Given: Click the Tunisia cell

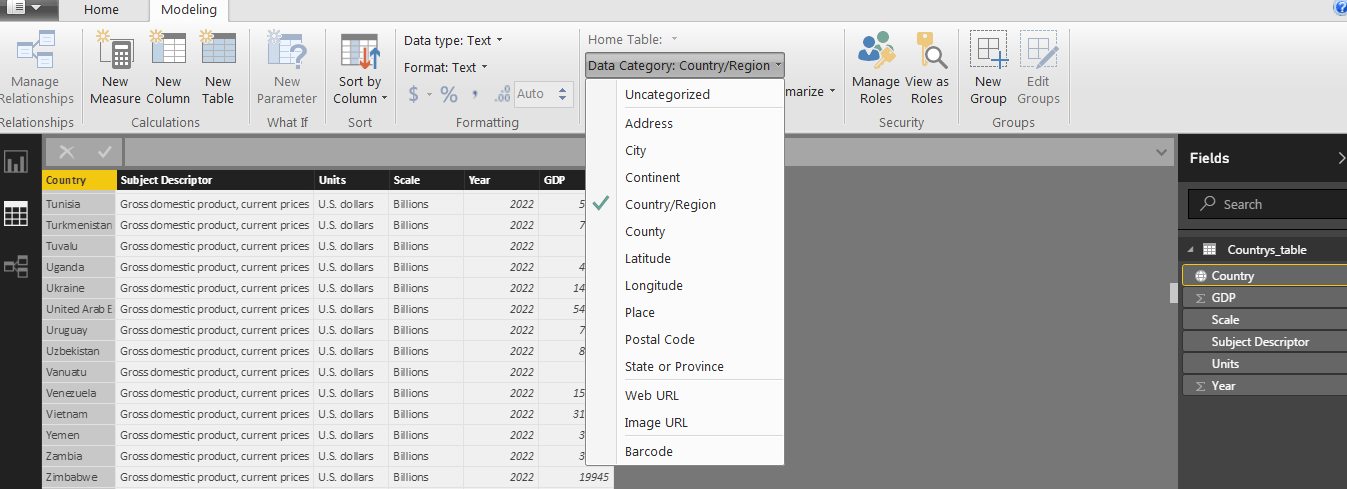Looking at the screenshot, I should [79, 204].
